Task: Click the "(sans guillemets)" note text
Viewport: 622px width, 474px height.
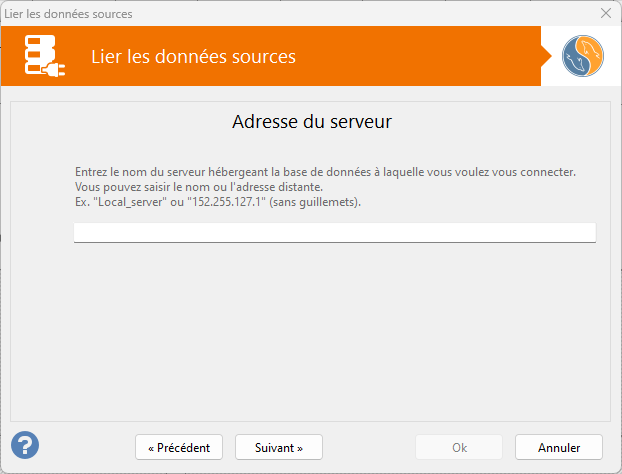Action: click(x=313, y=202)
